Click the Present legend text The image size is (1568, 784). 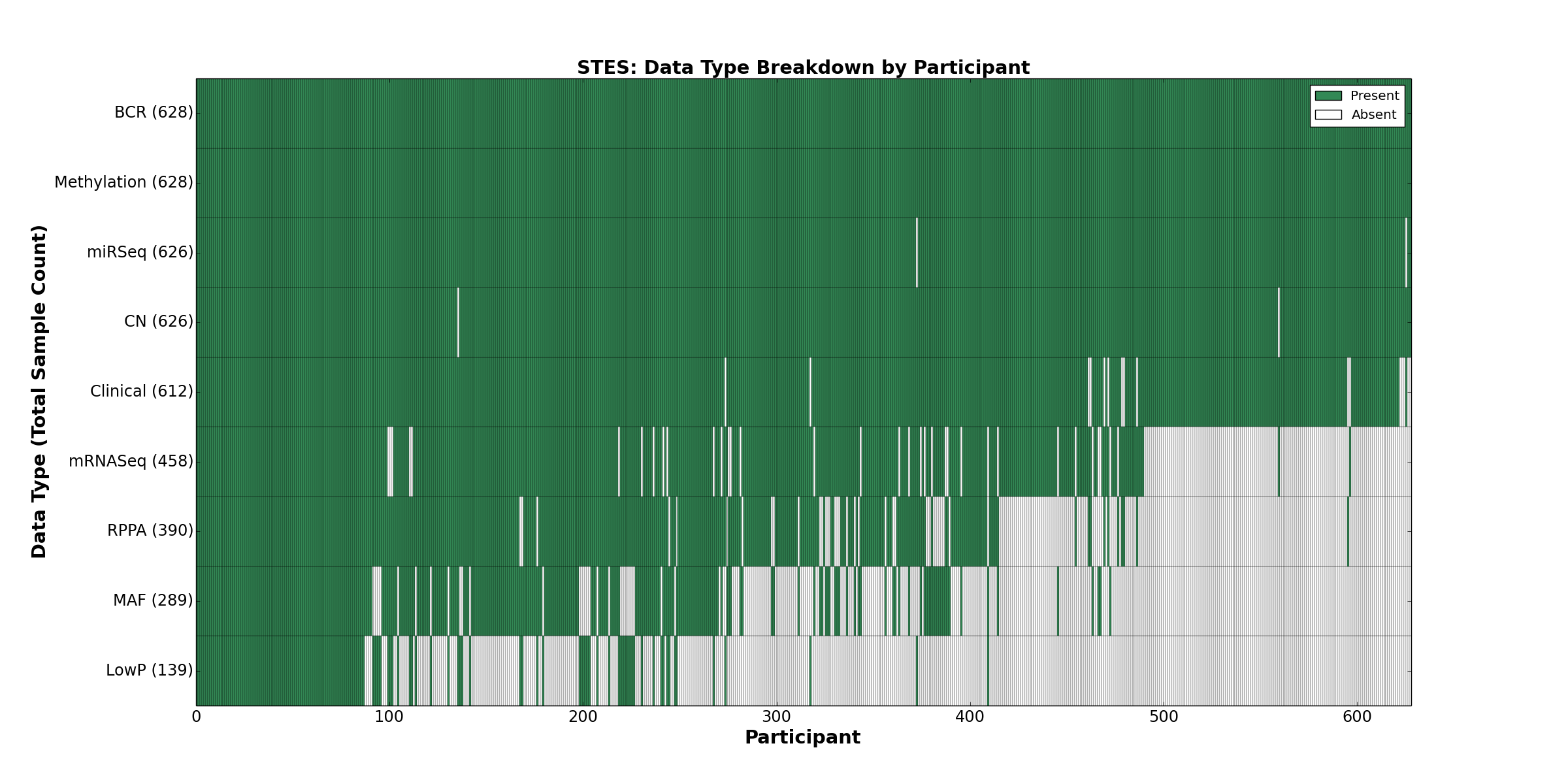click(x=1375, y=96)
